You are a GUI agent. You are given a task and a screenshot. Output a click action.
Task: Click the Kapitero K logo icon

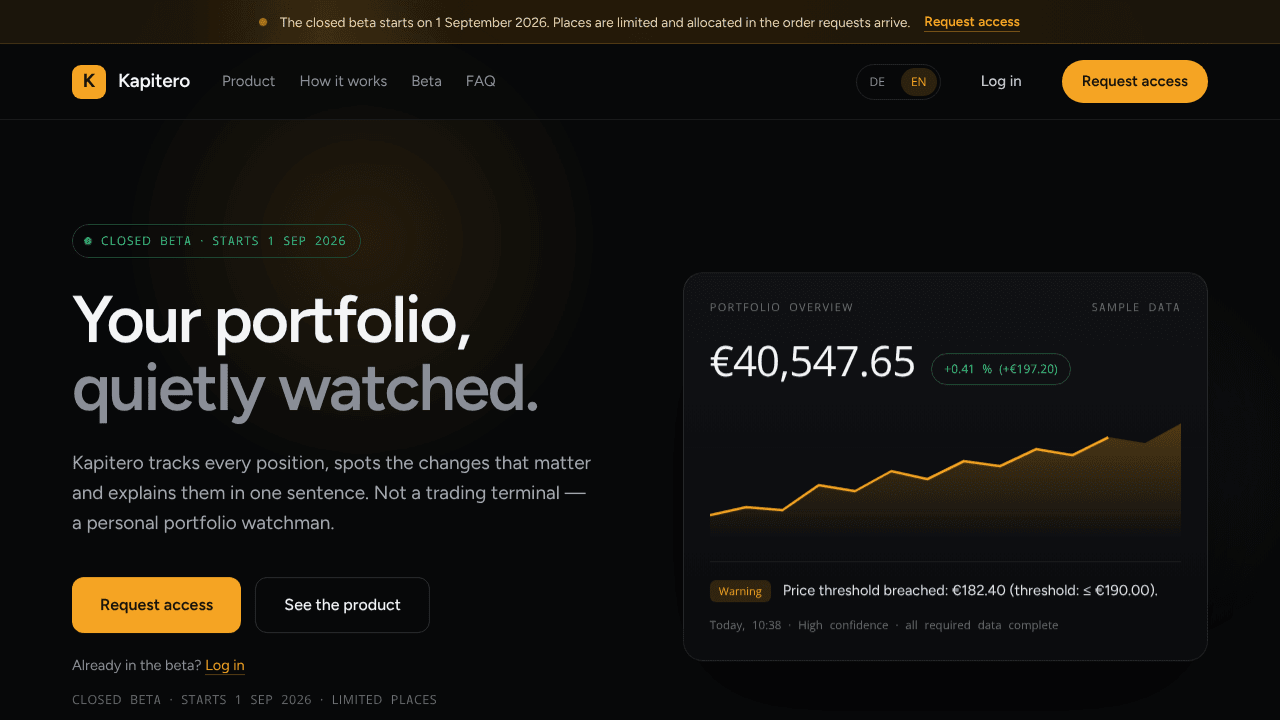[89, 82]
